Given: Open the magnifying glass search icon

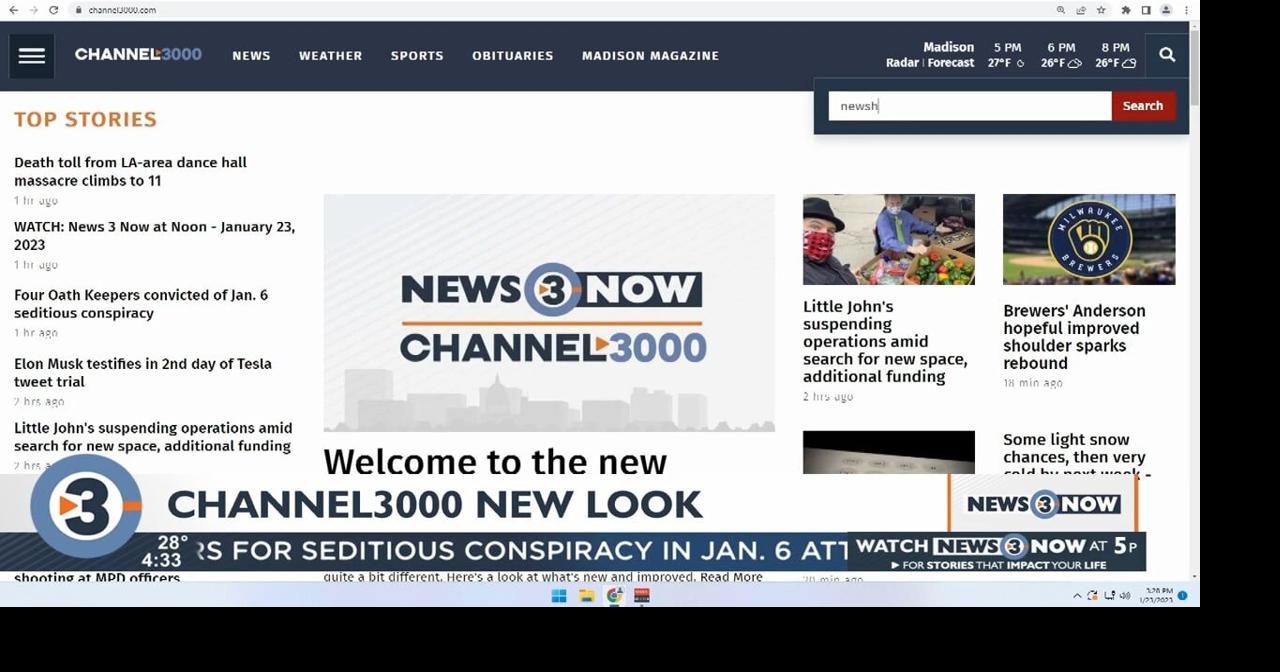Looking at the screenshot, I should (1166, 55).
